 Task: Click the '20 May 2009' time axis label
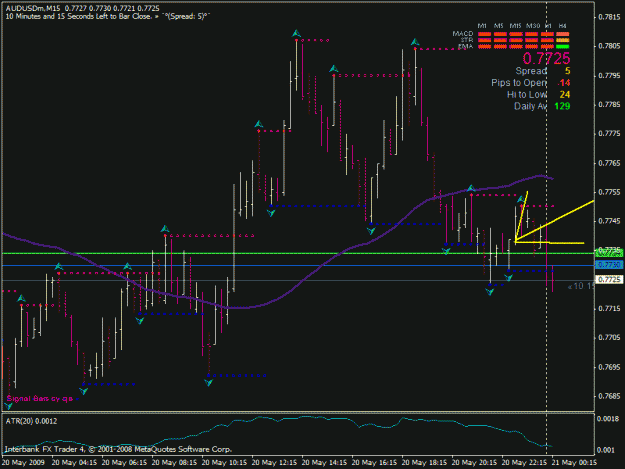point(23,463)
